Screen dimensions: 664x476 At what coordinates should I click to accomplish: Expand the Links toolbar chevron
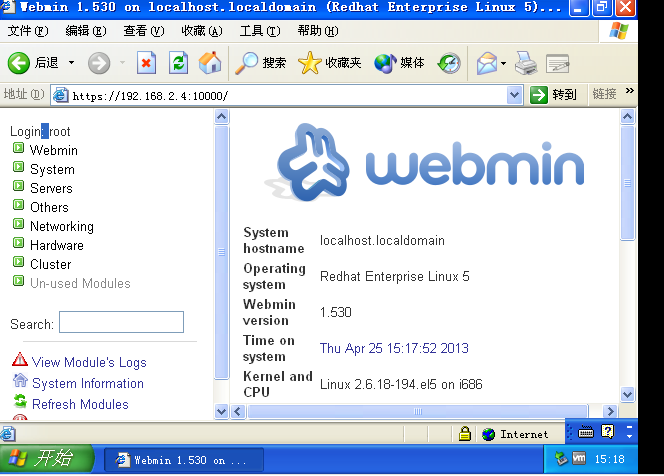[629, 90]
